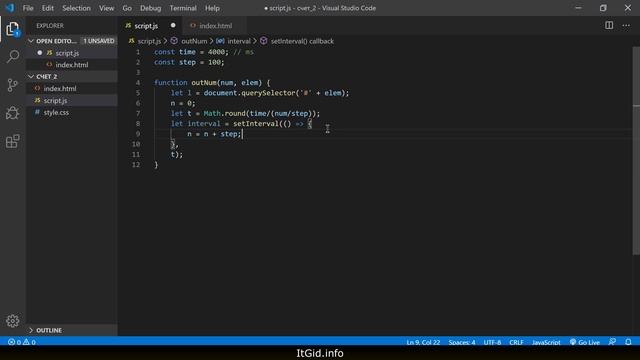The height and width of the screenshot is (360, 640).
Task: Close script.js via the unsaved dot in its tab
Action: tap(173, 25)
